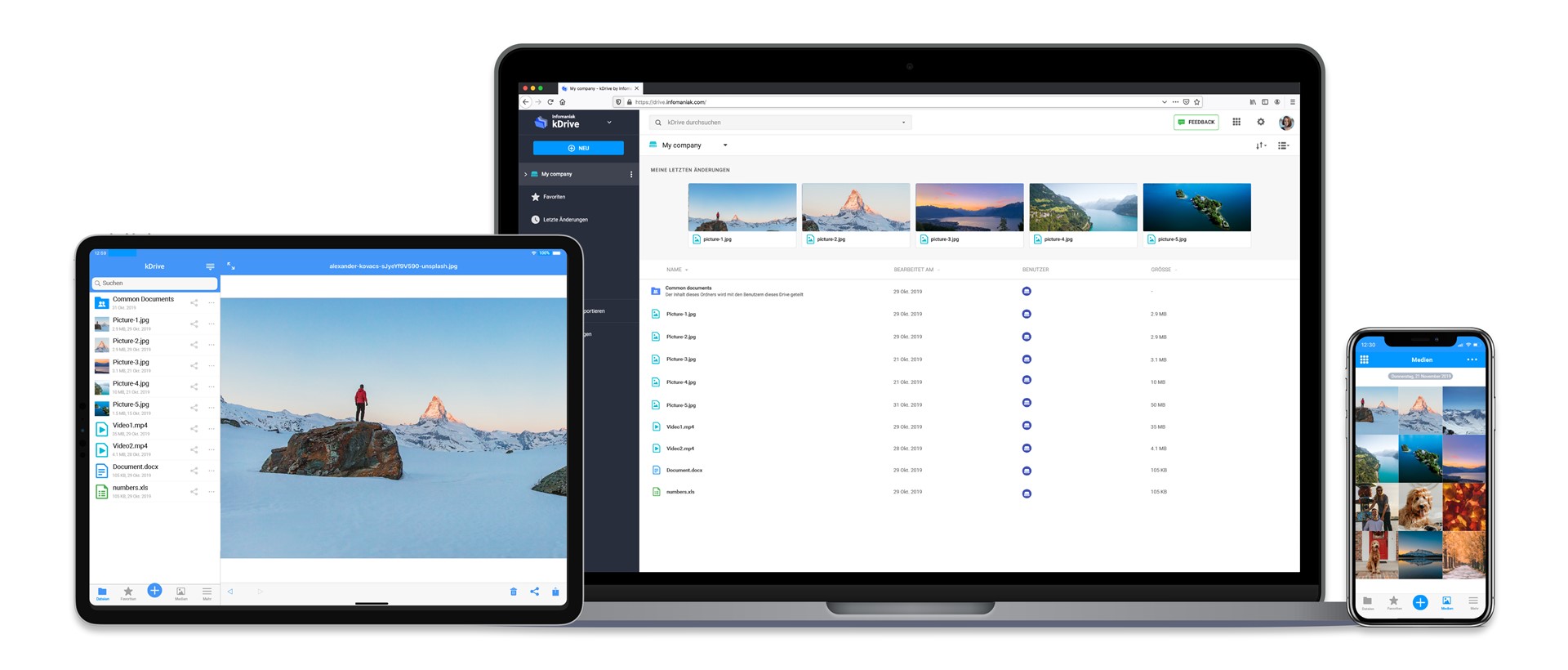Focus the 'kDrive durchsuchen' search field
Viewport: 1568px width, 670px height.
coord(780,123)
